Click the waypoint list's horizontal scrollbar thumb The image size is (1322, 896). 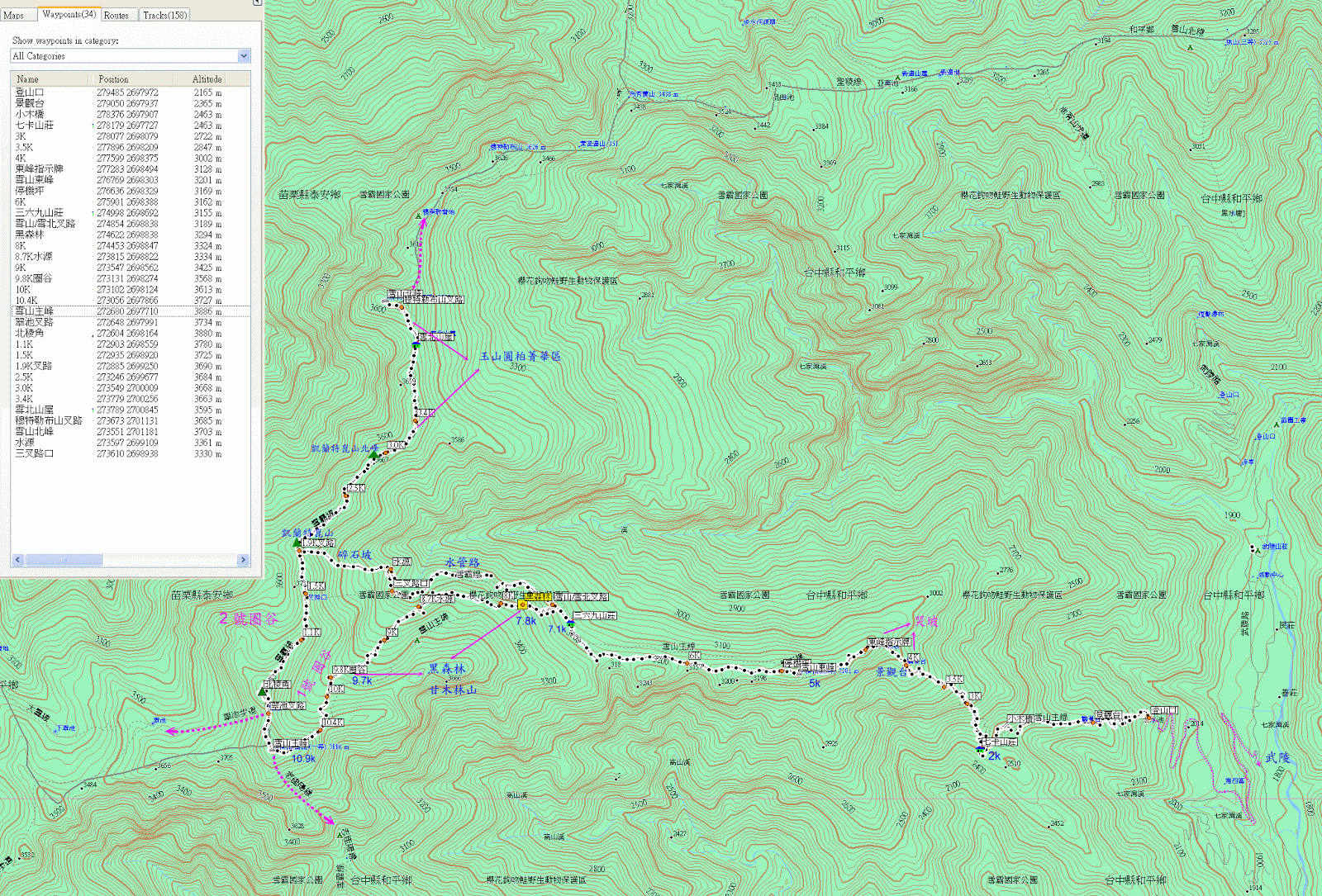coord(64,560)
